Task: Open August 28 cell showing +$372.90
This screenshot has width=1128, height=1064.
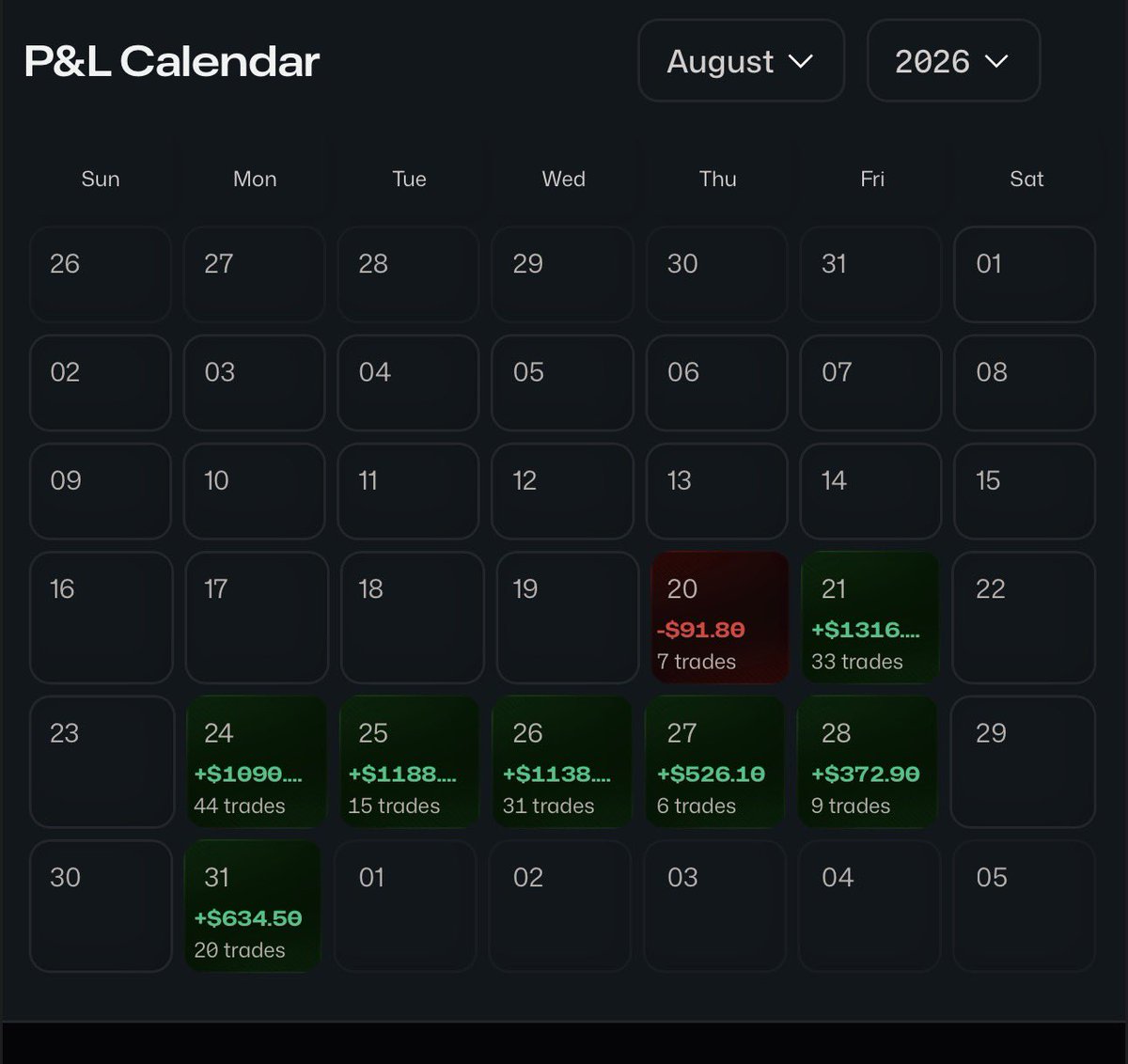Action: coord(868,762)
